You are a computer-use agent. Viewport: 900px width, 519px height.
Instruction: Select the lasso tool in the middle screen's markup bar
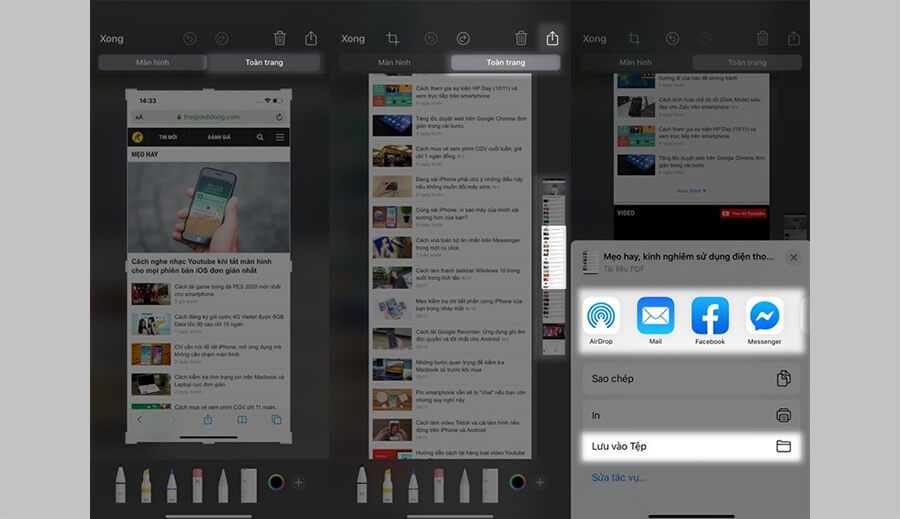click(464, 485)
